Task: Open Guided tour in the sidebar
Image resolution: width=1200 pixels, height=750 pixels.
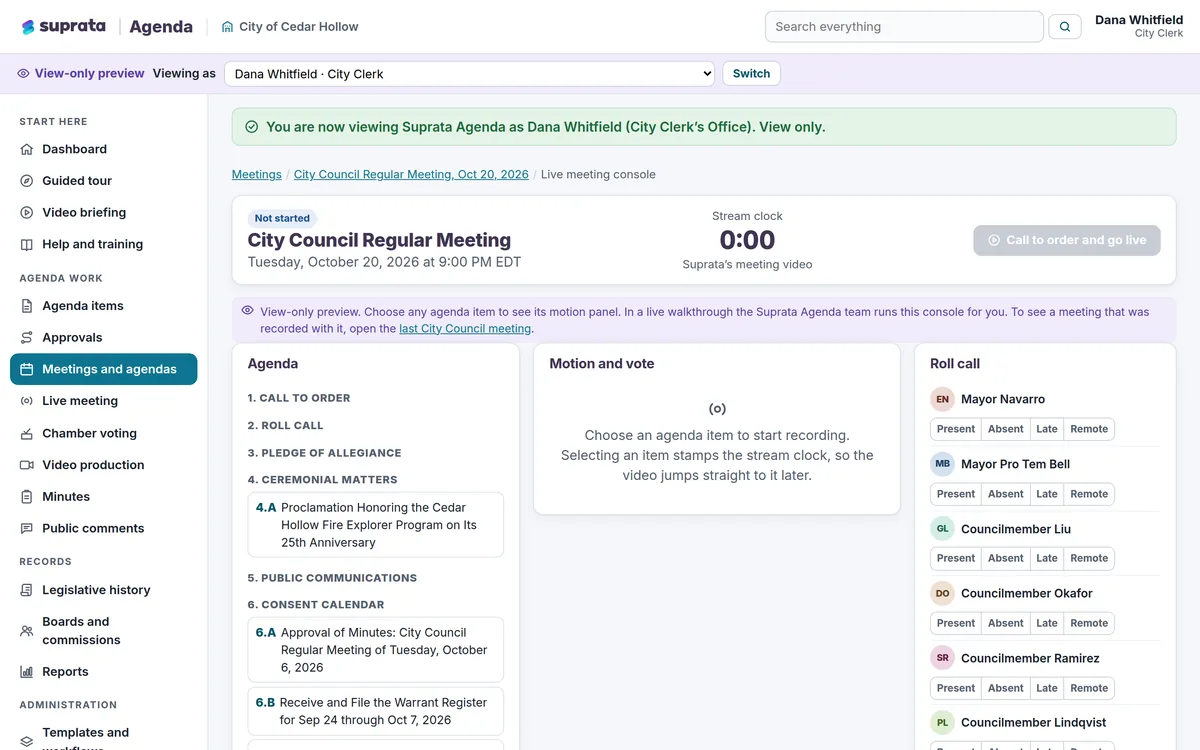Action: coord(104,181)
